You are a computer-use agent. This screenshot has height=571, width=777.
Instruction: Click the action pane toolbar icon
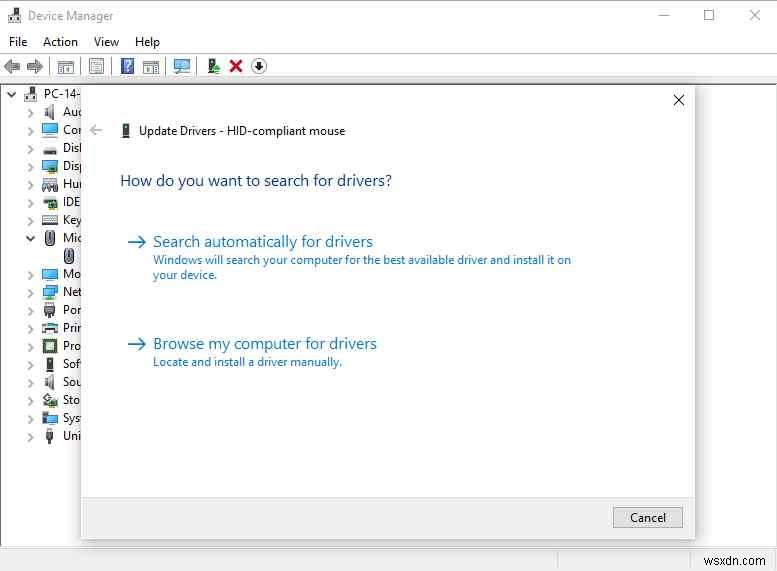click(x=151, y=66)
